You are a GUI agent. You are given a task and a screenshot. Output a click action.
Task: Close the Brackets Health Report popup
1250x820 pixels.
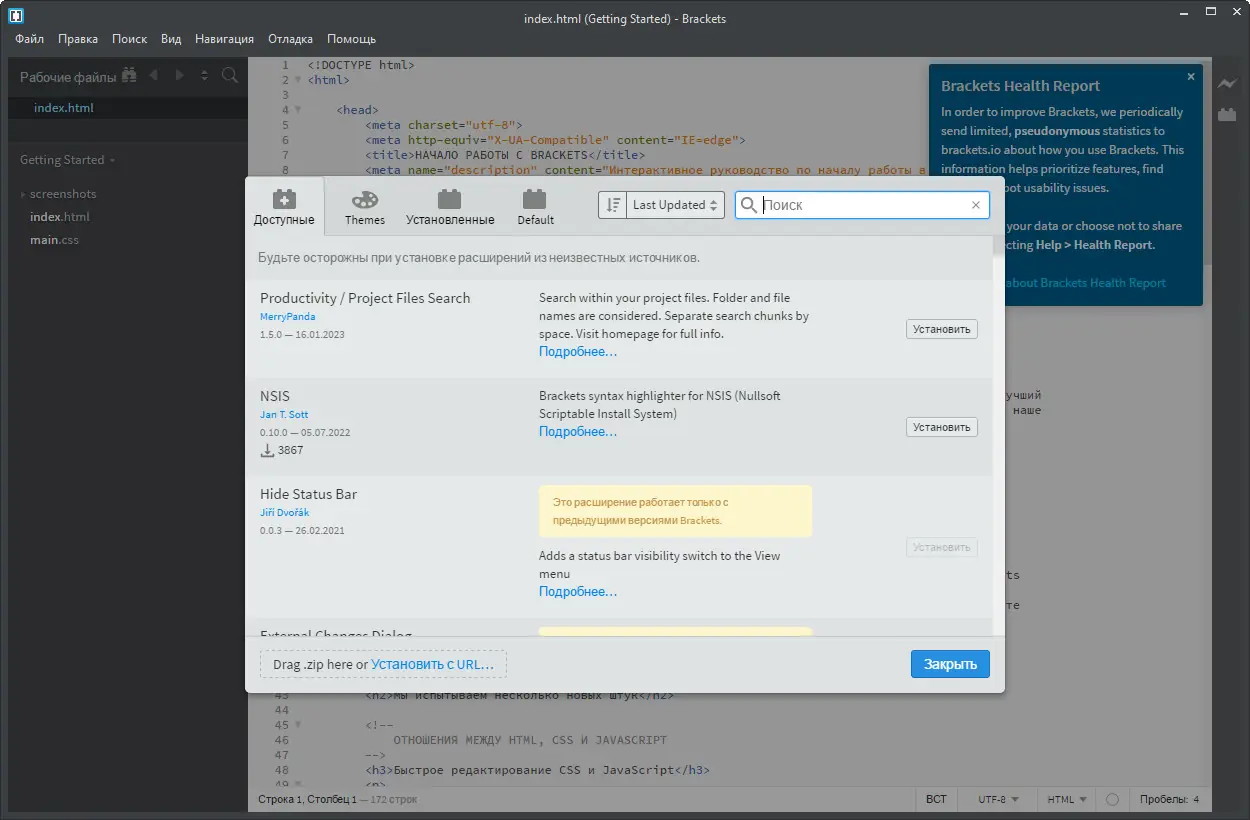click(1190, 76)
